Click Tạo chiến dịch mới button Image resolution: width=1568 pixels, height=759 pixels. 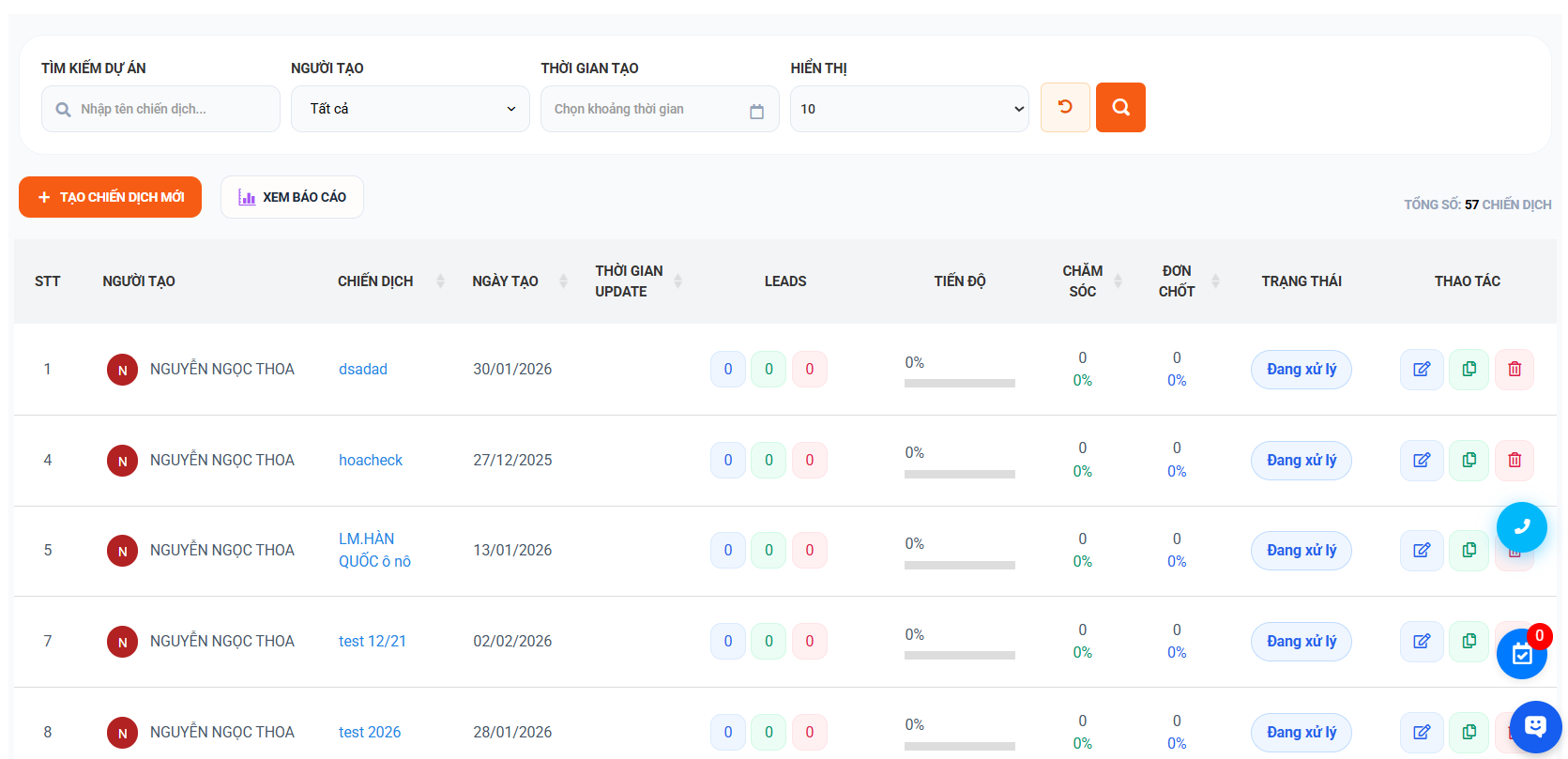(x=111, y=197)
